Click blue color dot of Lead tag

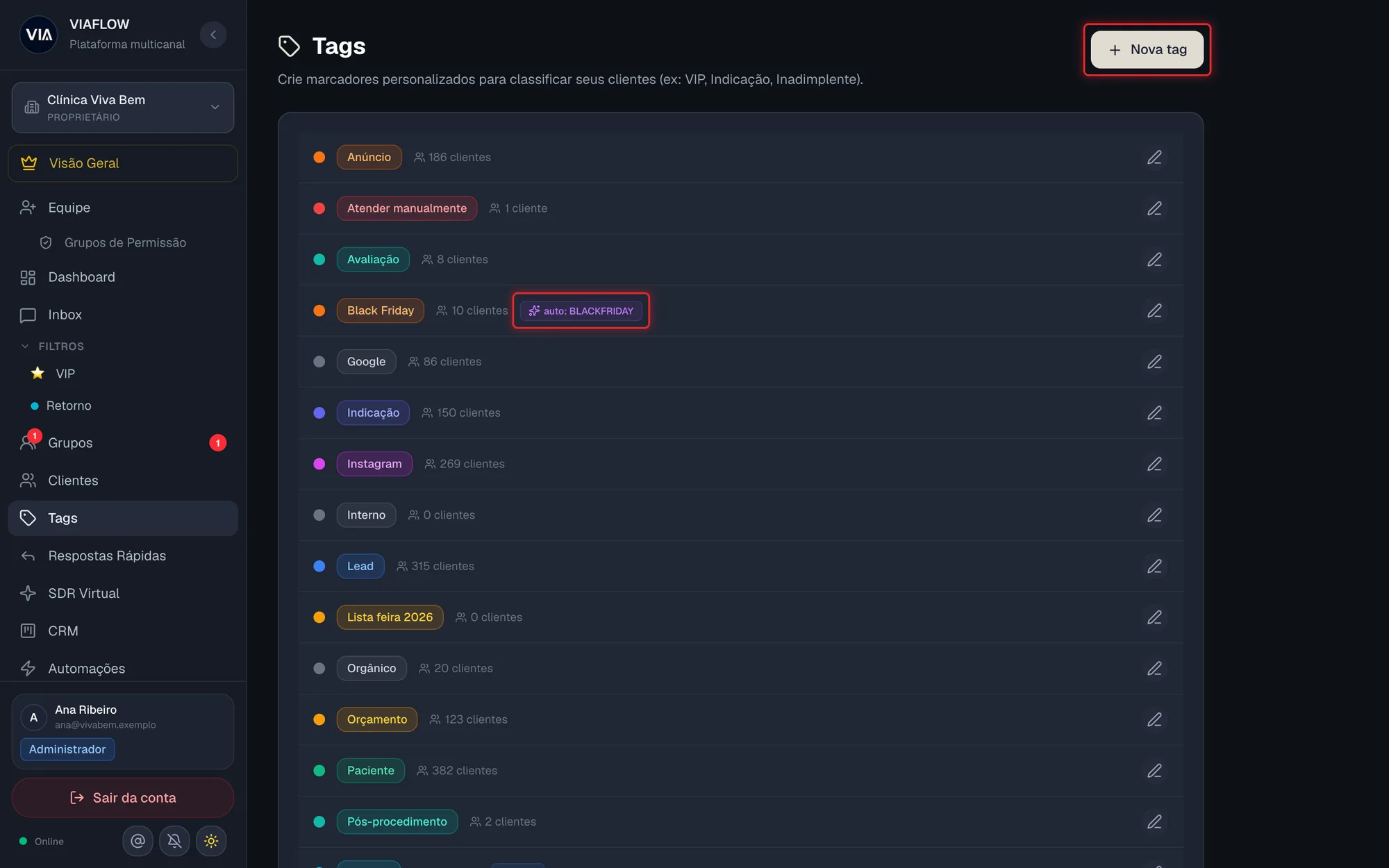(x=319, y=566)
